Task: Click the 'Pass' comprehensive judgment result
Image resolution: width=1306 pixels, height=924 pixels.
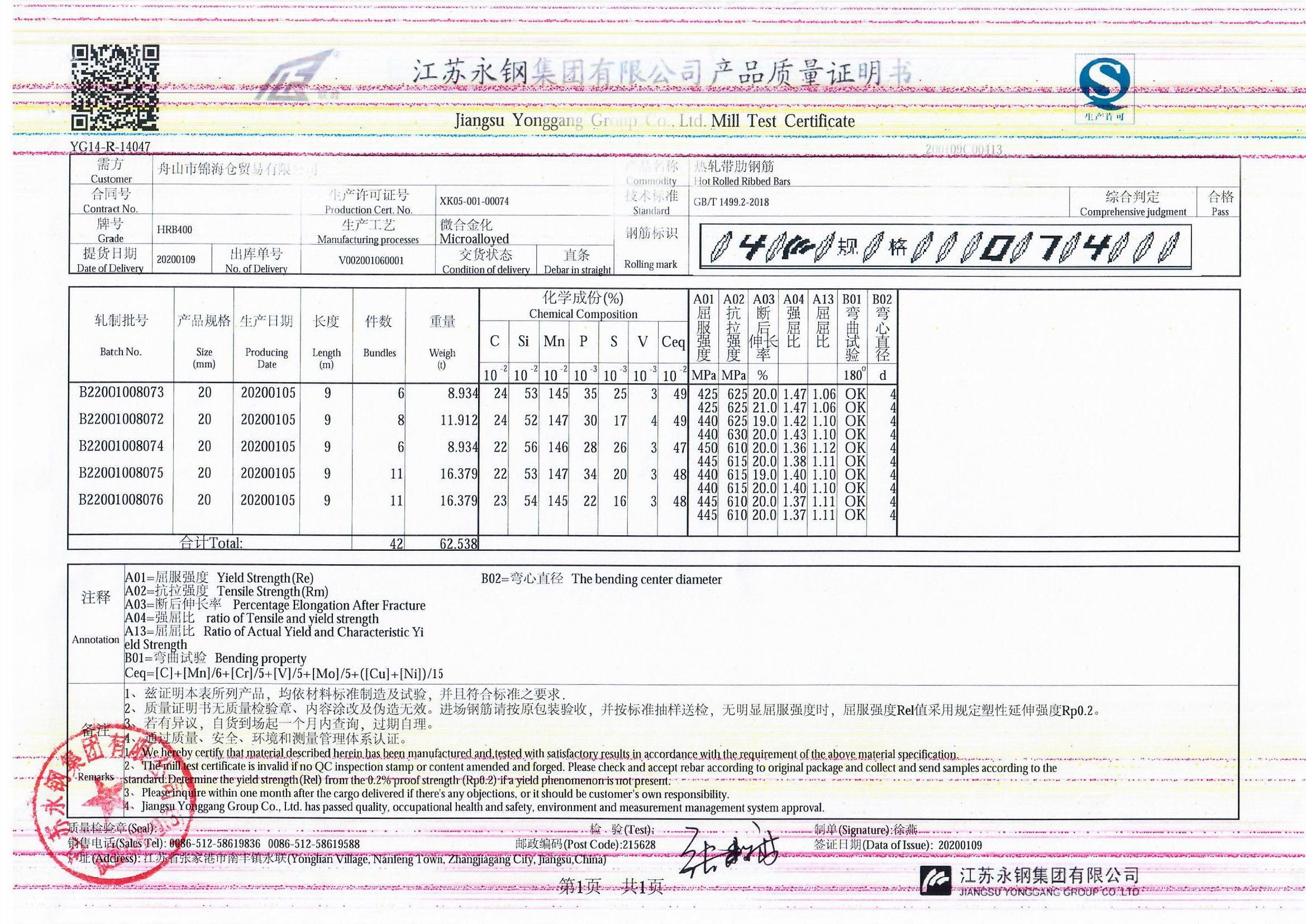Action: (x=1220, y=212)
